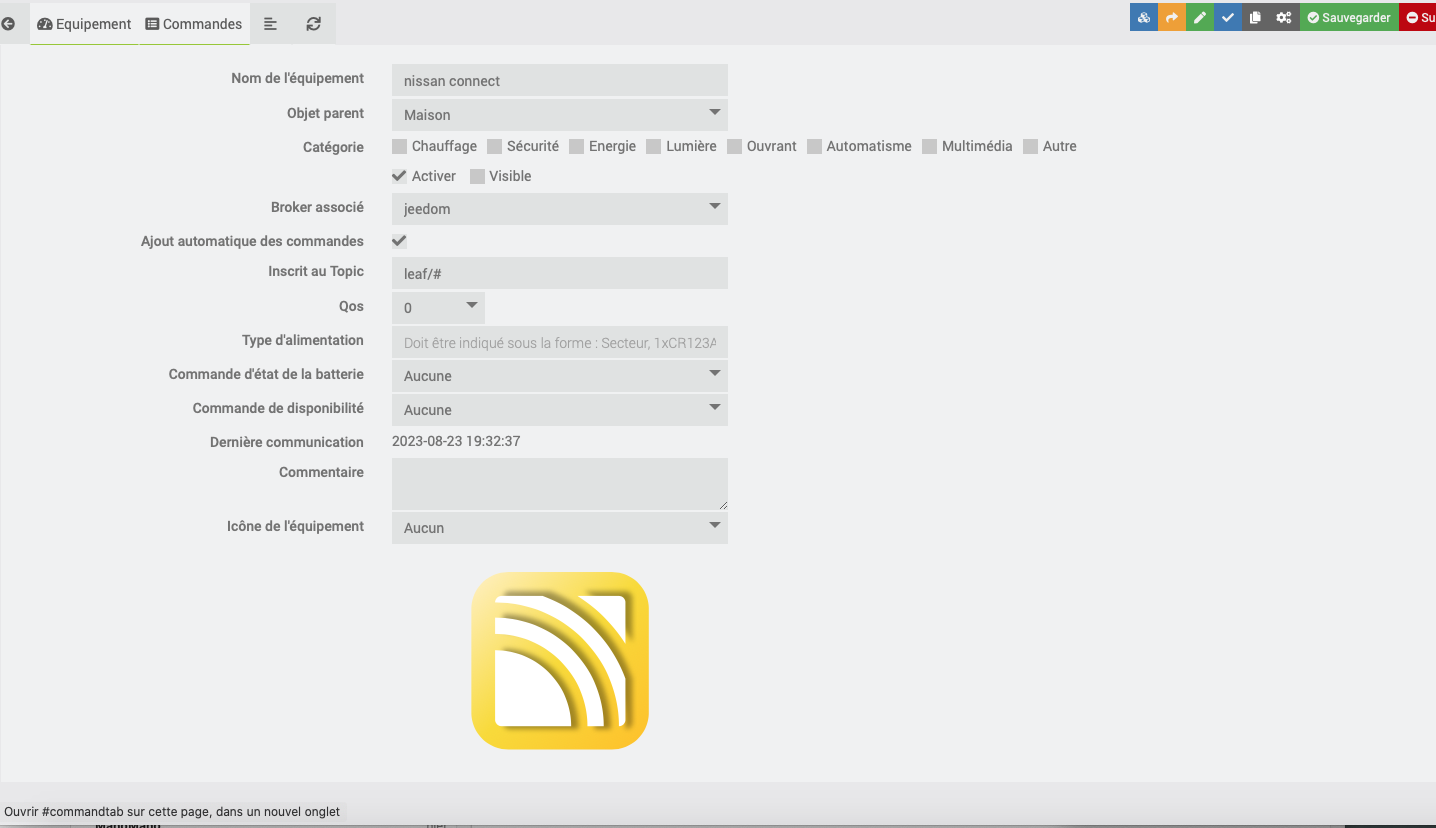The height and width of the screenshot is (828, 1436).
Task: Open the Qos dropdown
Action: pos(438,307)
